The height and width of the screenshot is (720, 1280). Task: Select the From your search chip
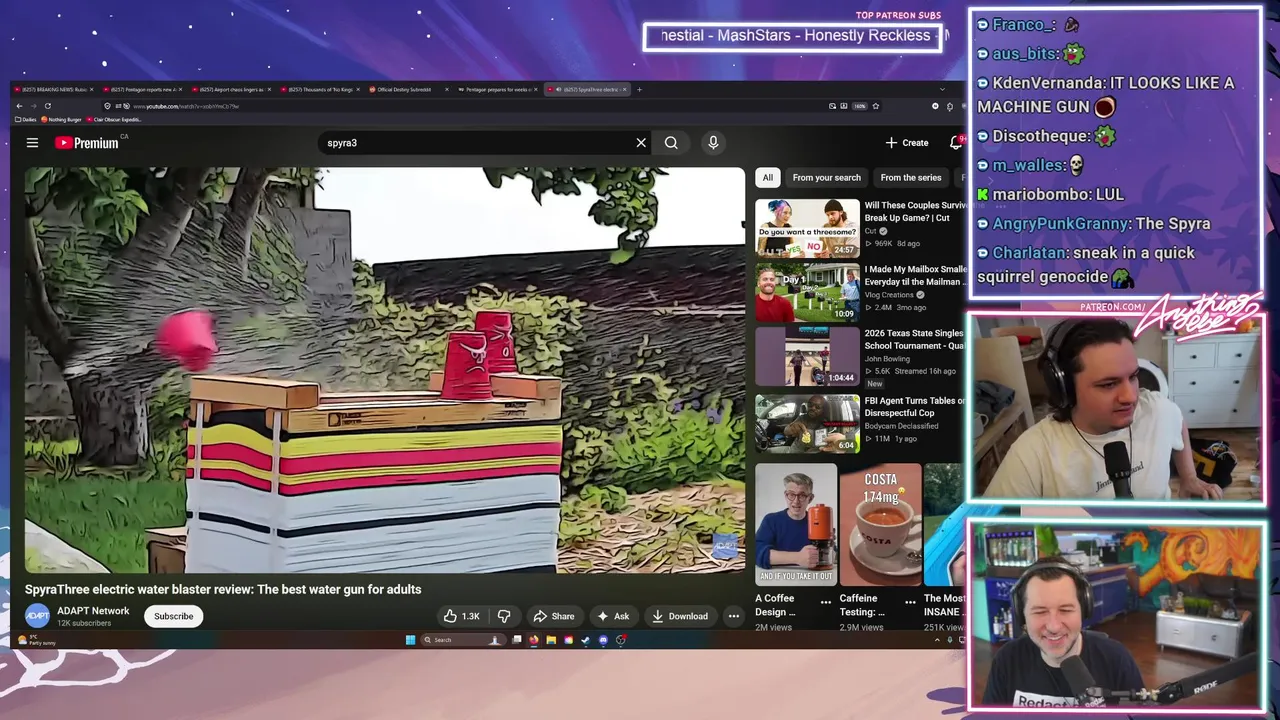[826, 178]
